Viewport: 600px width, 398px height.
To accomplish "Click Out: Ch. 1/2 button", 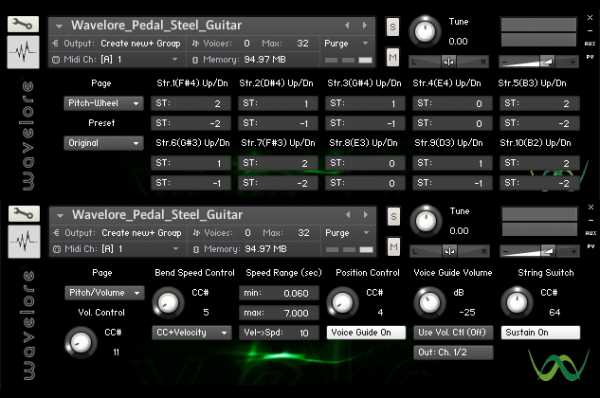I will (453, 352).
